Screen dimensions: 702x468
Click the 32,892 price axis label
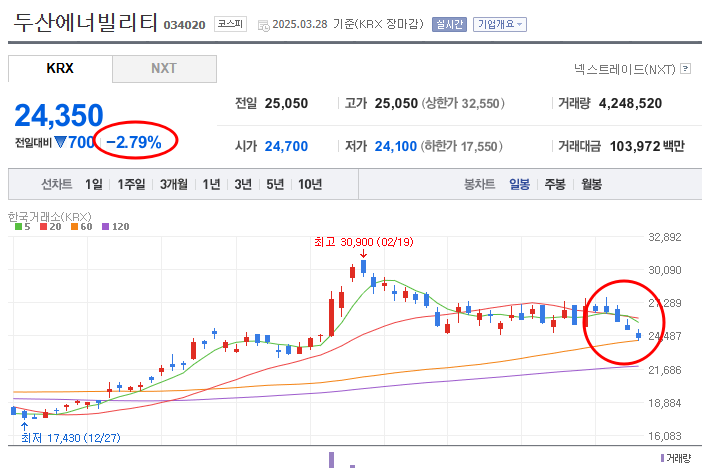pyautogui.click(x=665, y=237)
